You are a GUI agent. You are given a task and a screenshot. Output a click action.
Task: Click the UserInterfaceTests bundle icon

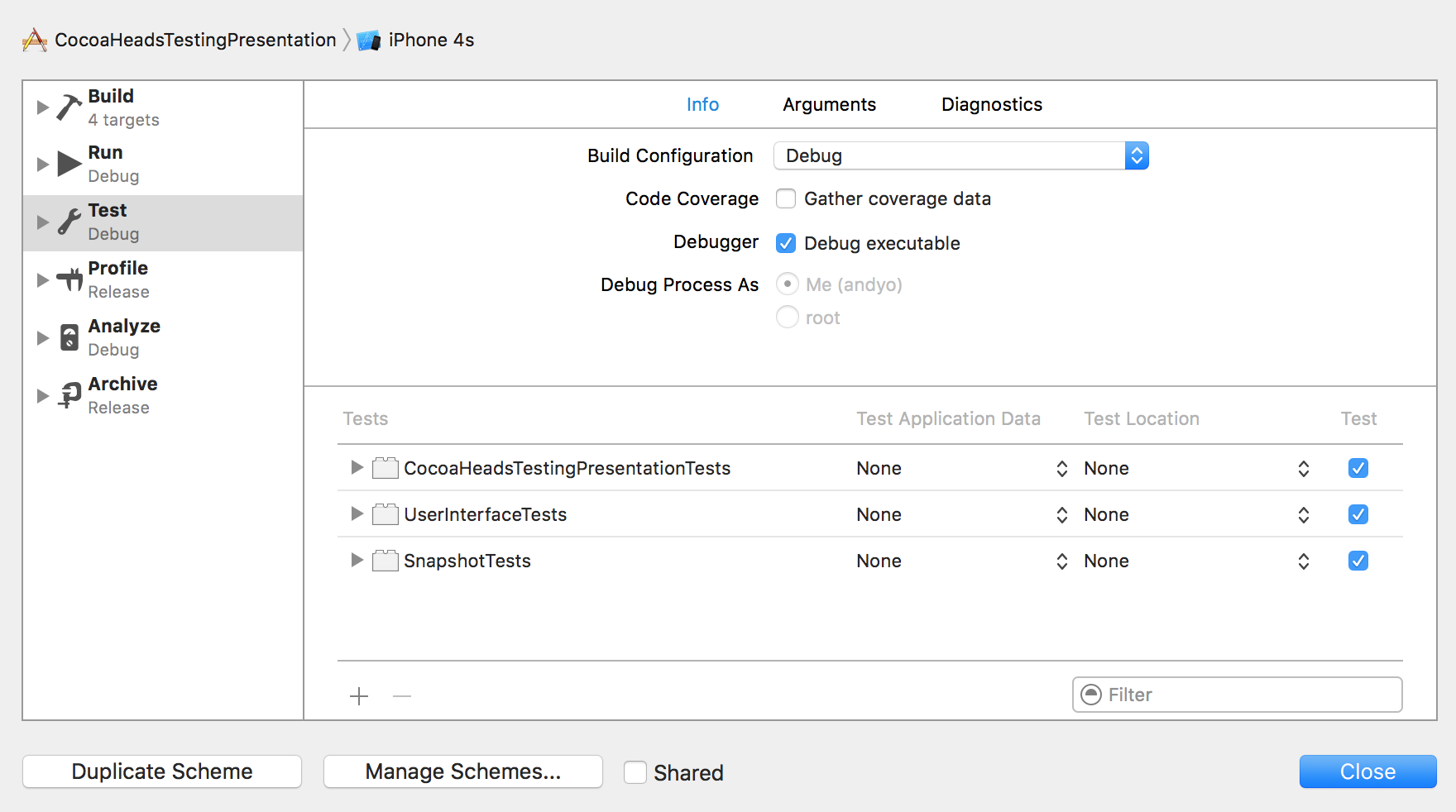coord(386,514)
